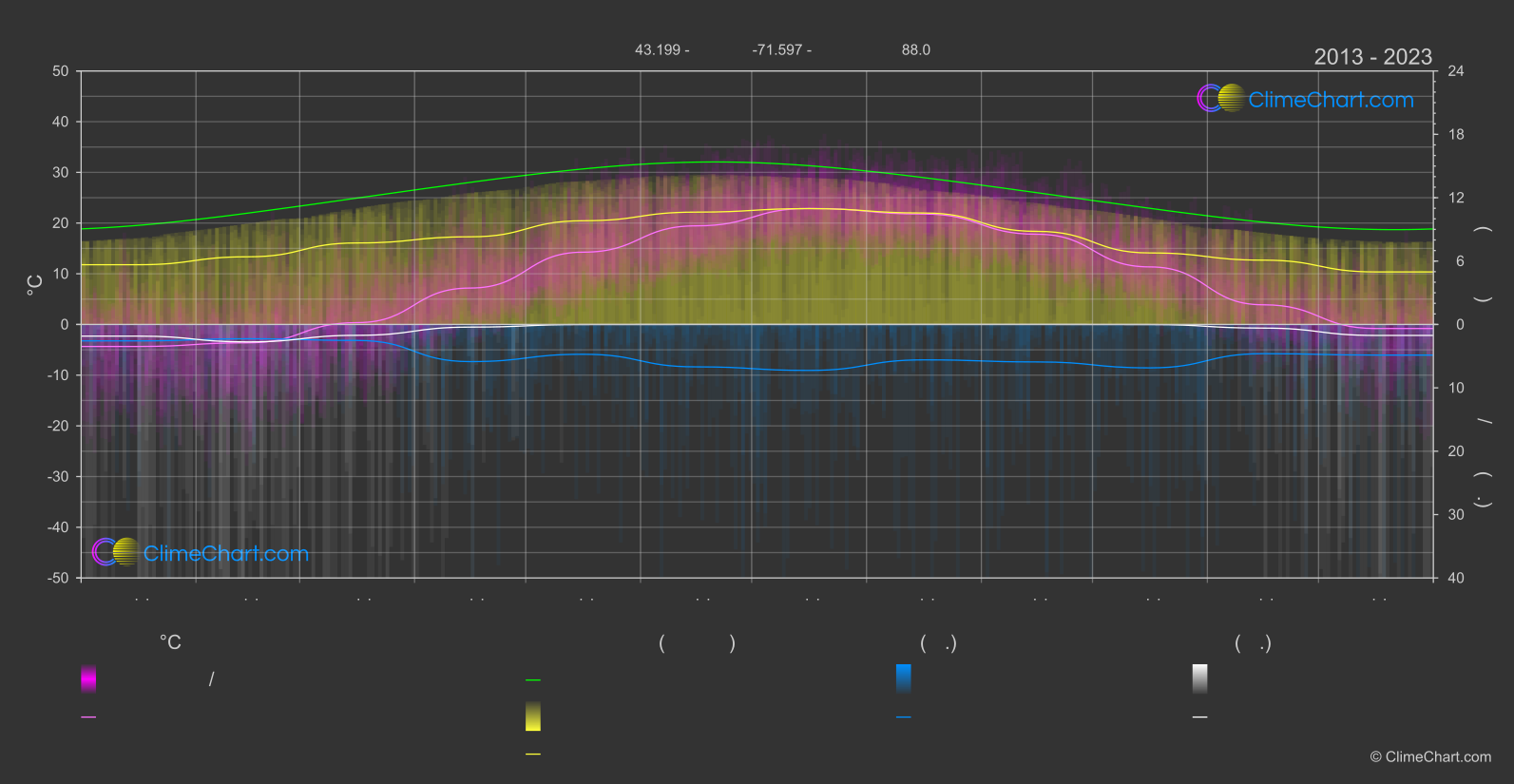The width and height of the screenshot is (1514, 784).
Task: Open the ClimeChart.com link top right
Action: 1331,100
